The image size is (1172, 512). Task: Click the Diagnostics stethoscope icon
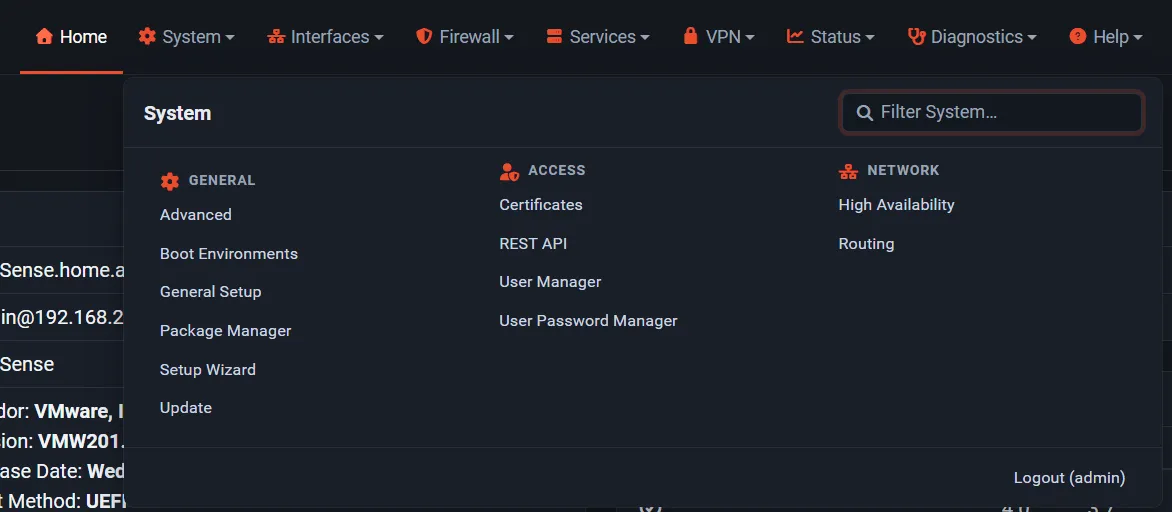[916, 36]
